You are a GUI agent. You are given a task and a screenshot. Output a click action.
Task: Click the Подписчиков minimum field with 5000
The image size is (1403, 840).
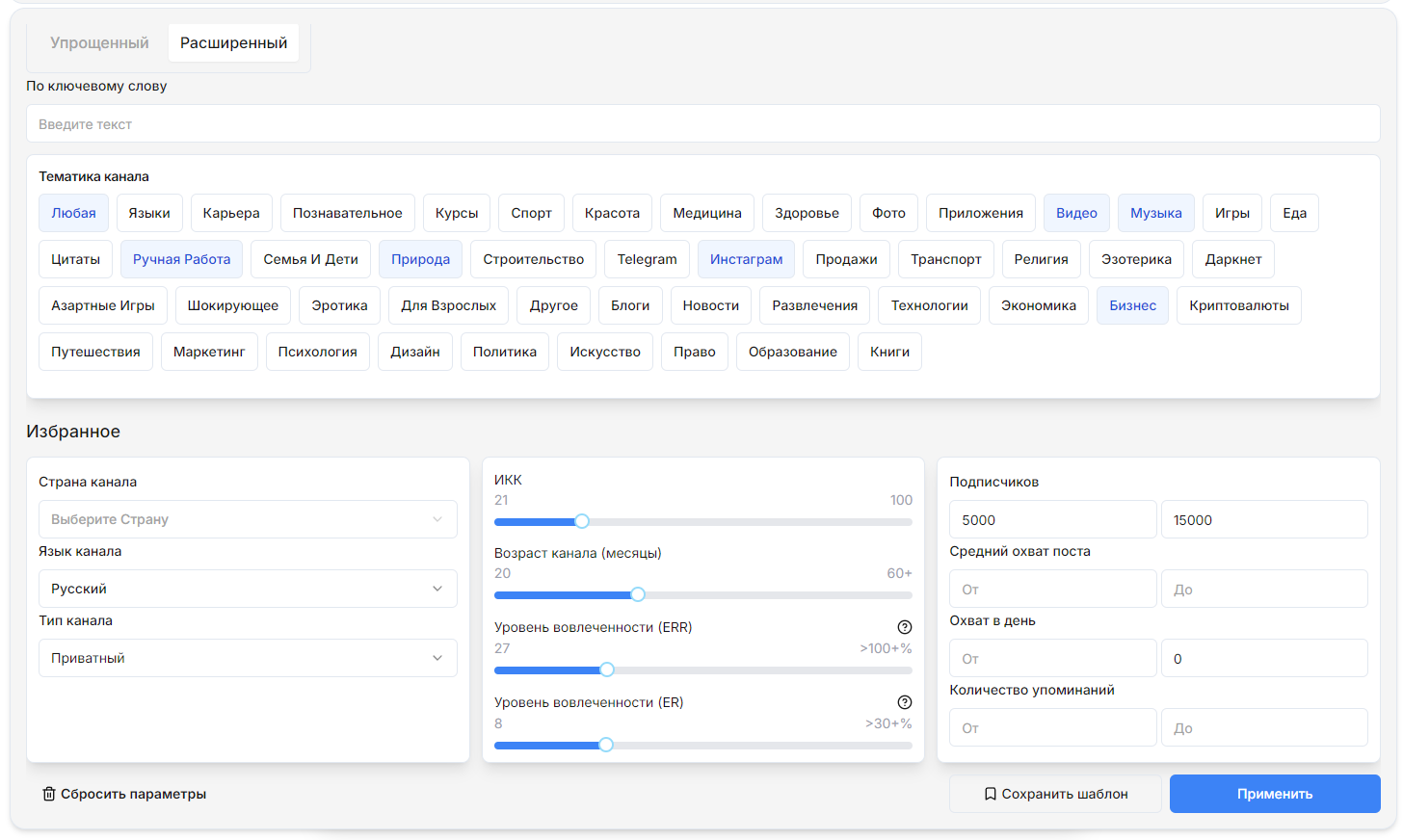[x=1052, y=520]
